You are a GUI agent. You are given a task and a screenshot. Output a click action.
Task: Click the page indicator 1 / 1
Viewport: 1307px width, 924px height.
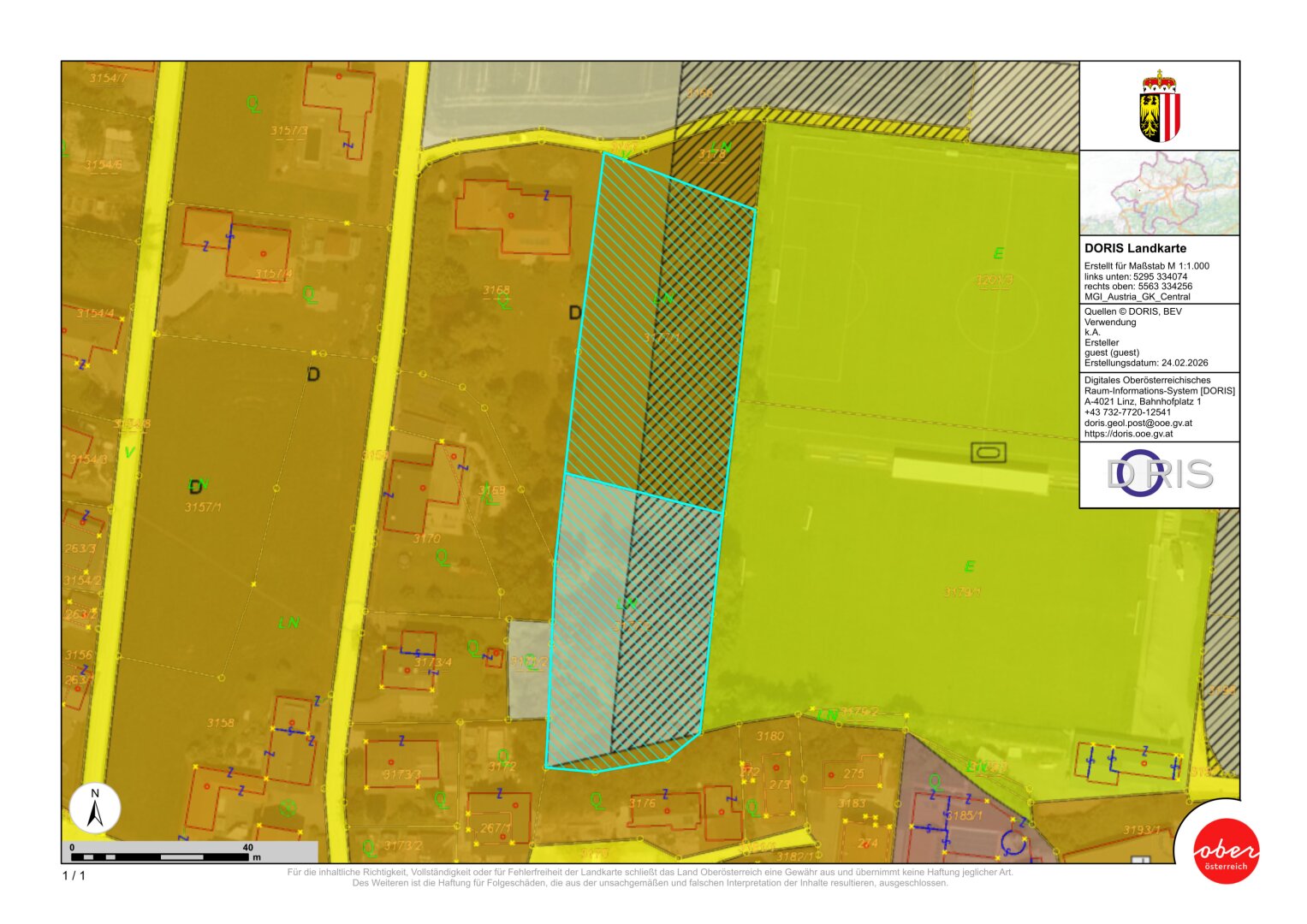74,875
